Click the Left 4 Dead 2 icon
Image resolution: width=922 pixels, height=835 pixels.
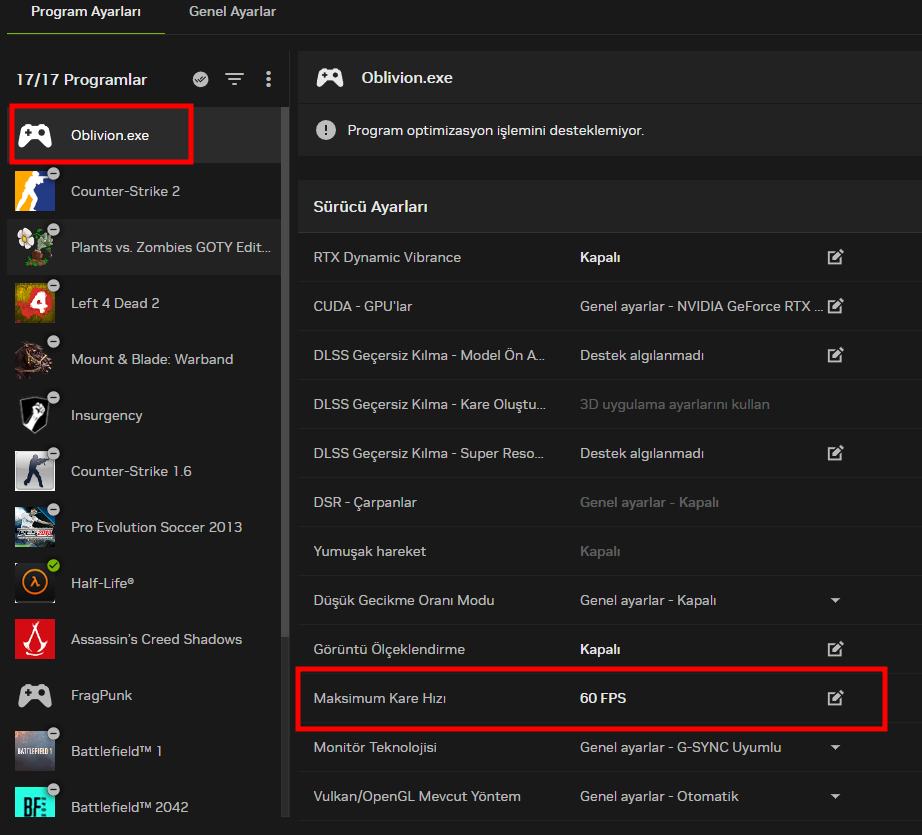(35, 303)
